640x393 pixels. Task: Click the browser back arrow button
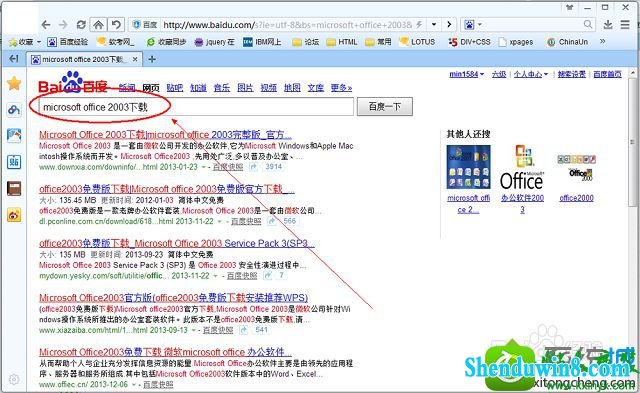pyautogui.click(x=46, y=25)
